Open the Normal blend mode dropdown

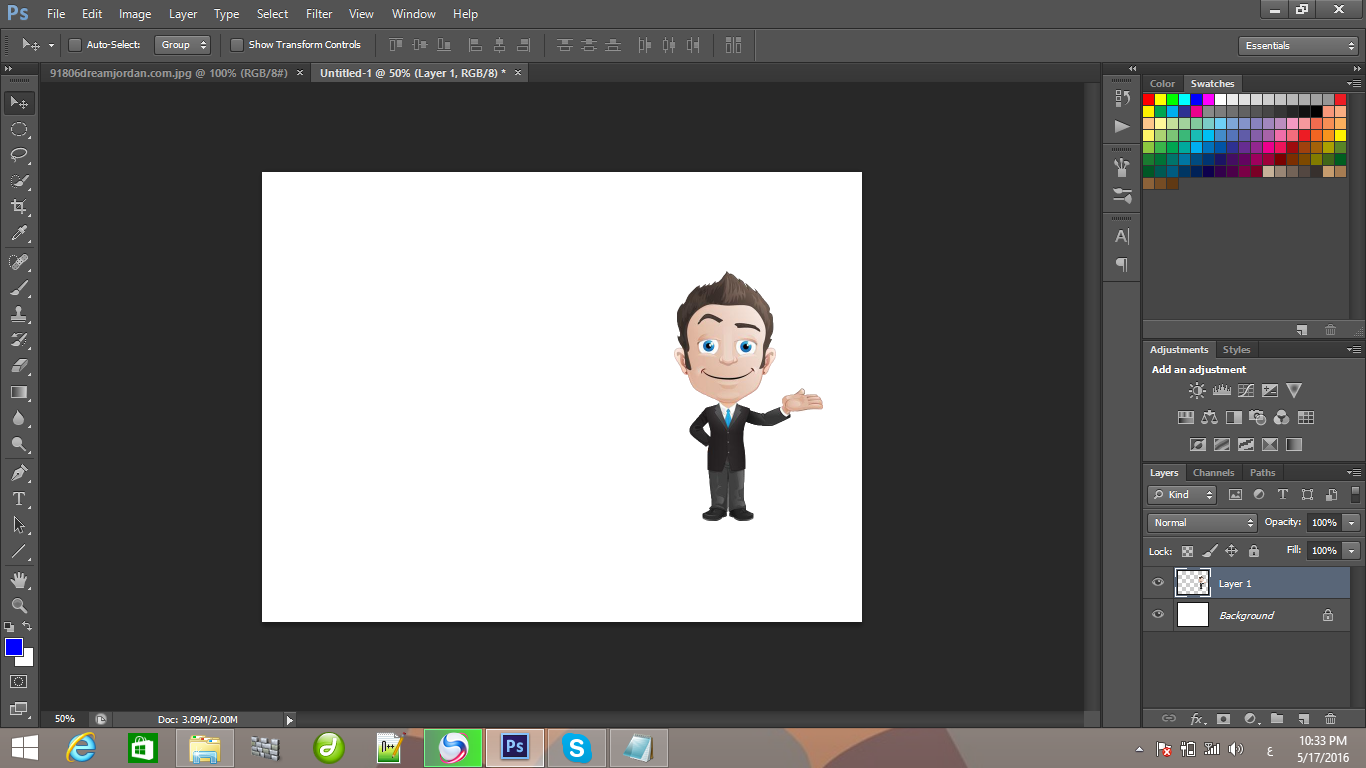point(1202,523)
